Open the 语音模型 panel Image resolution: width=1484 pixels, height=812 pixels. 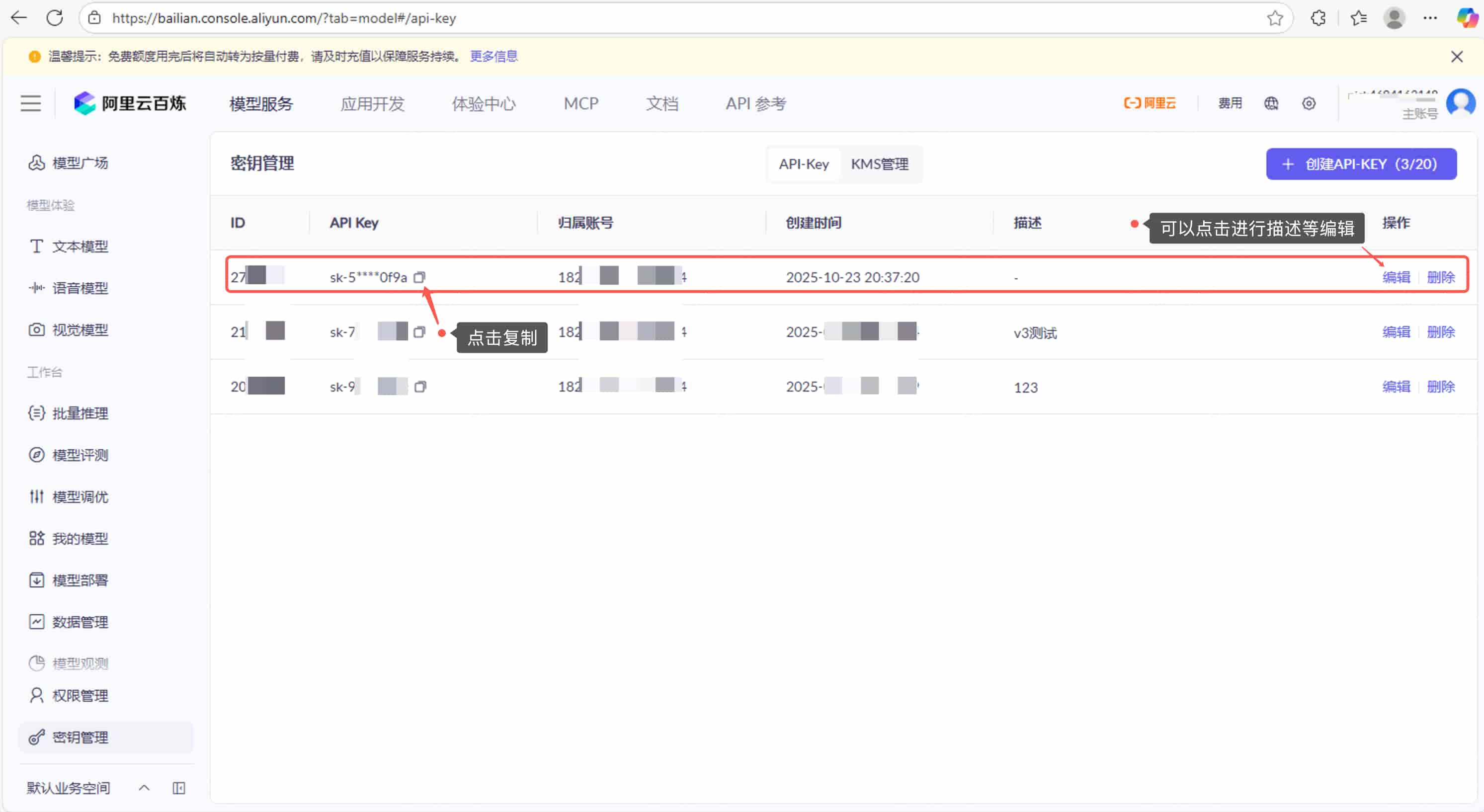tap(80, 288)
